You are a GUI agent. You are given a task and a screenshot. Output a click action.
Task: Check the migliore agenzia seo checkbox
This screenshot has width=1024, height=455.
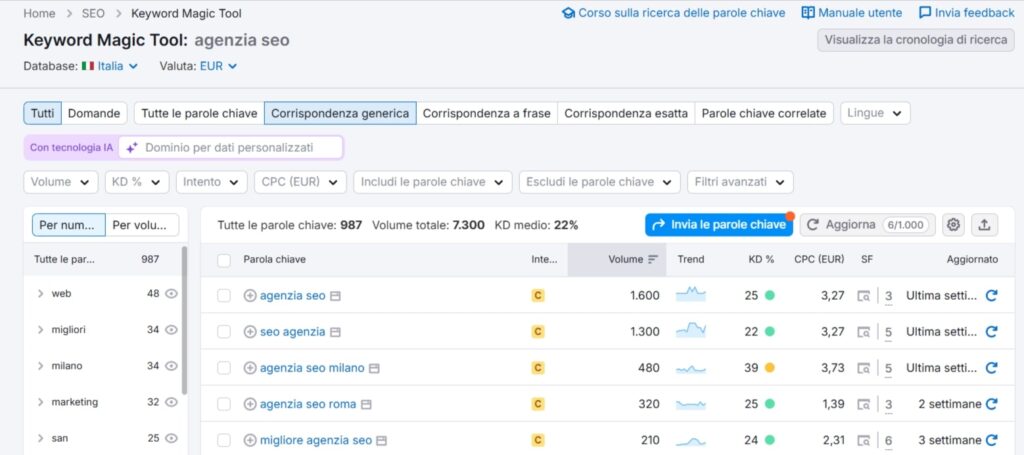coord(224,441)
